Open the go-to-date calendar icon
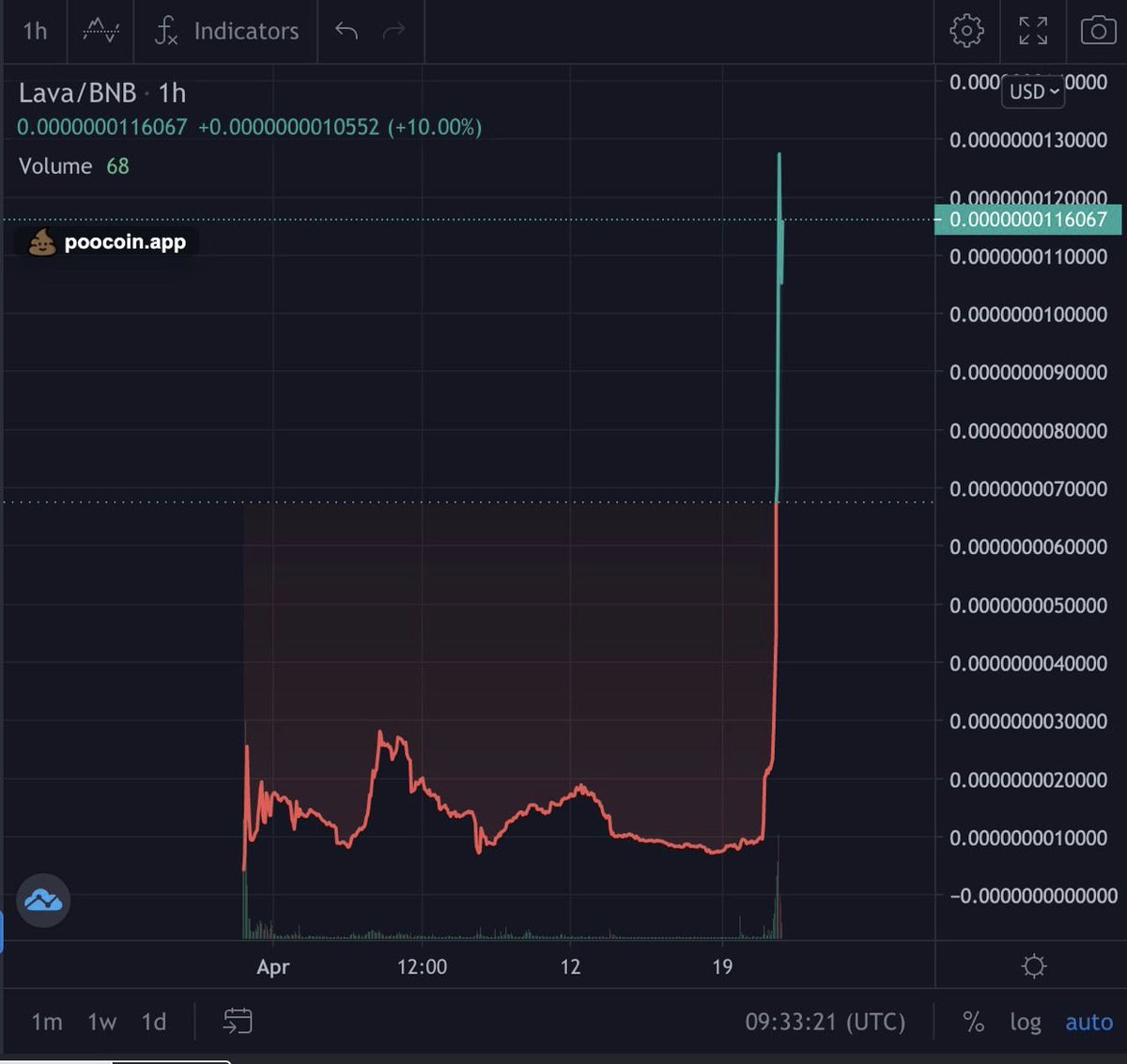 coord(238,1022)
